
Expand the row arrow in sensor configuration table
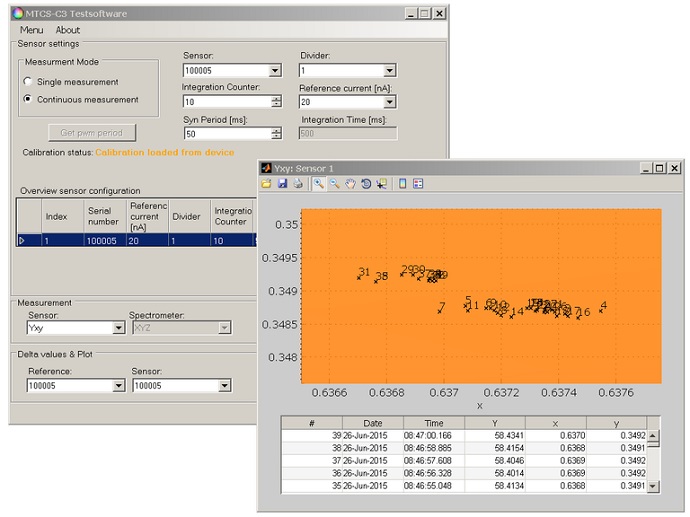pyautogui.click(x=22, y=241)
